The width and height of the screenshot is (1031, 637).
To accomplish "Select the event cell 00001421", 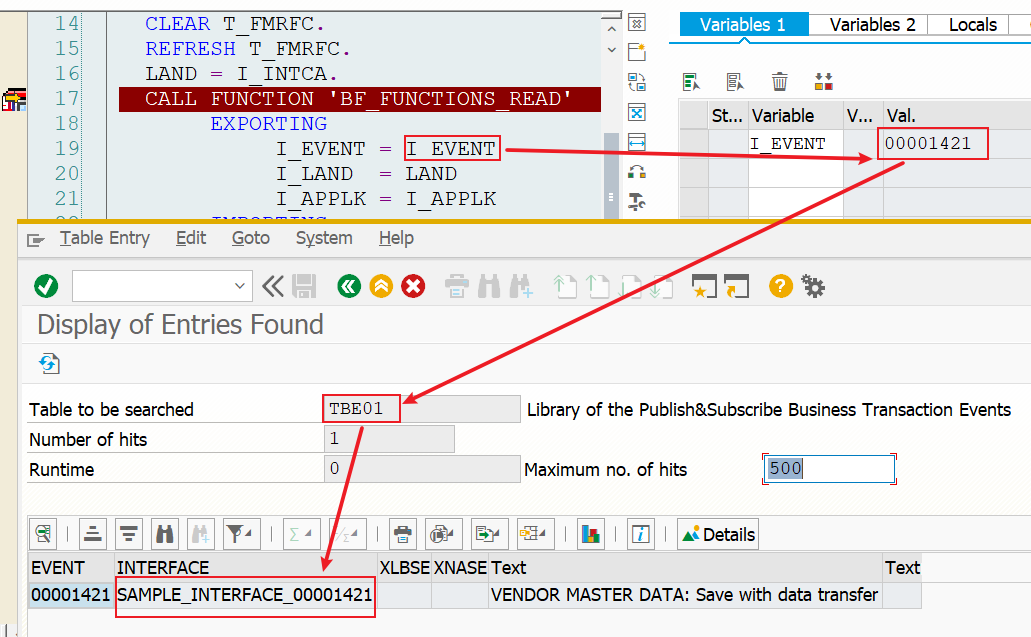I will coord(70,595).
